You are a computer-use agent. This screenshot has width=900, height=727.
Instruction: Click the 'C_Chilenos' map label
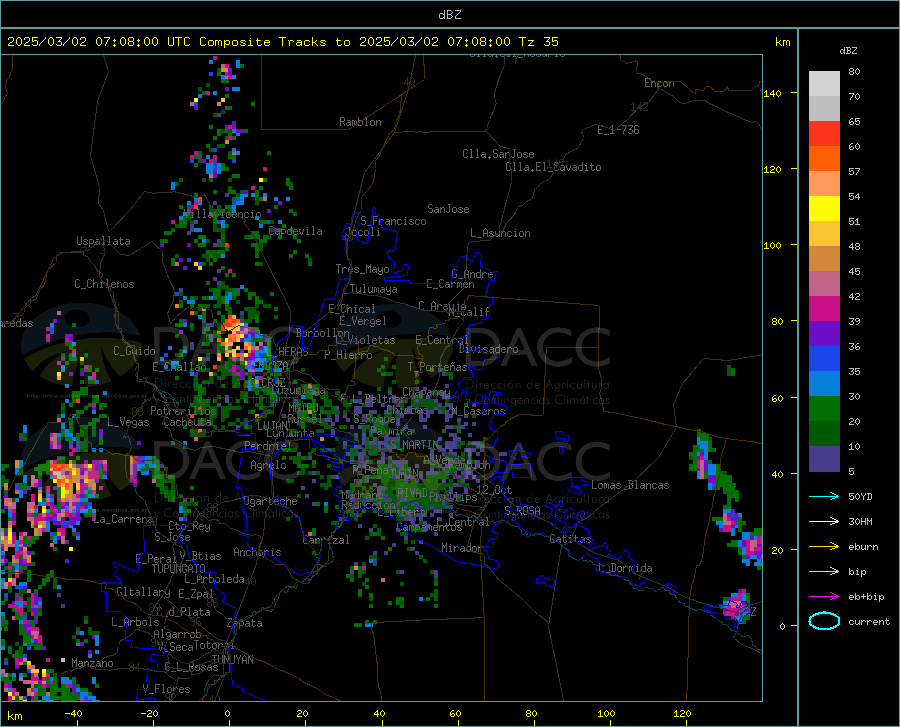[x=104, y=284]
